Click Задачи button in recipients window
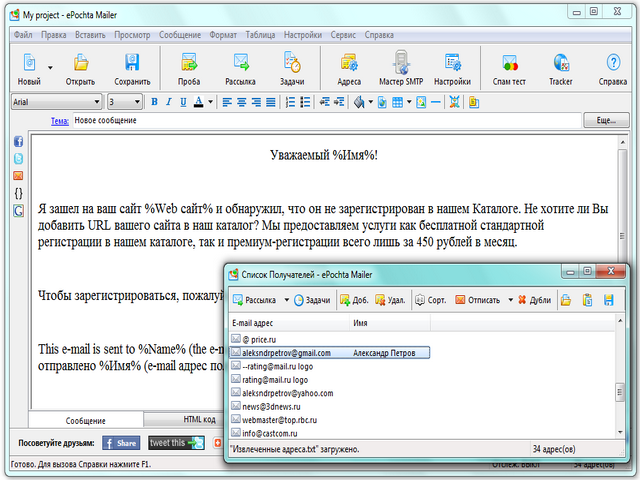This screenshot has height=480, width=640. pos(312,300)
